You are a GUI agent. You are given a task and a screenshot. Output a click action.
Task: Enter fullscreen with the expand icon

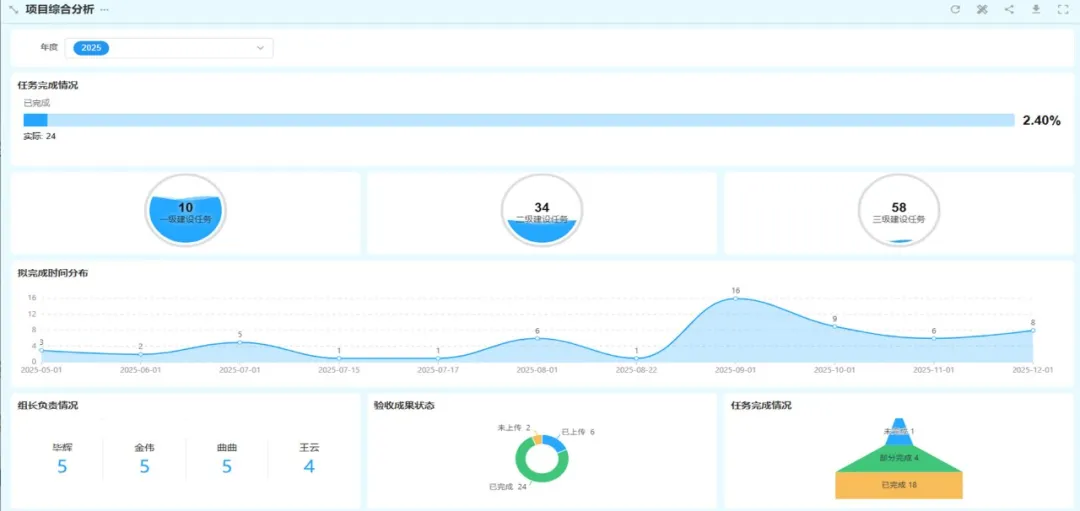[x=1063, y=9]
